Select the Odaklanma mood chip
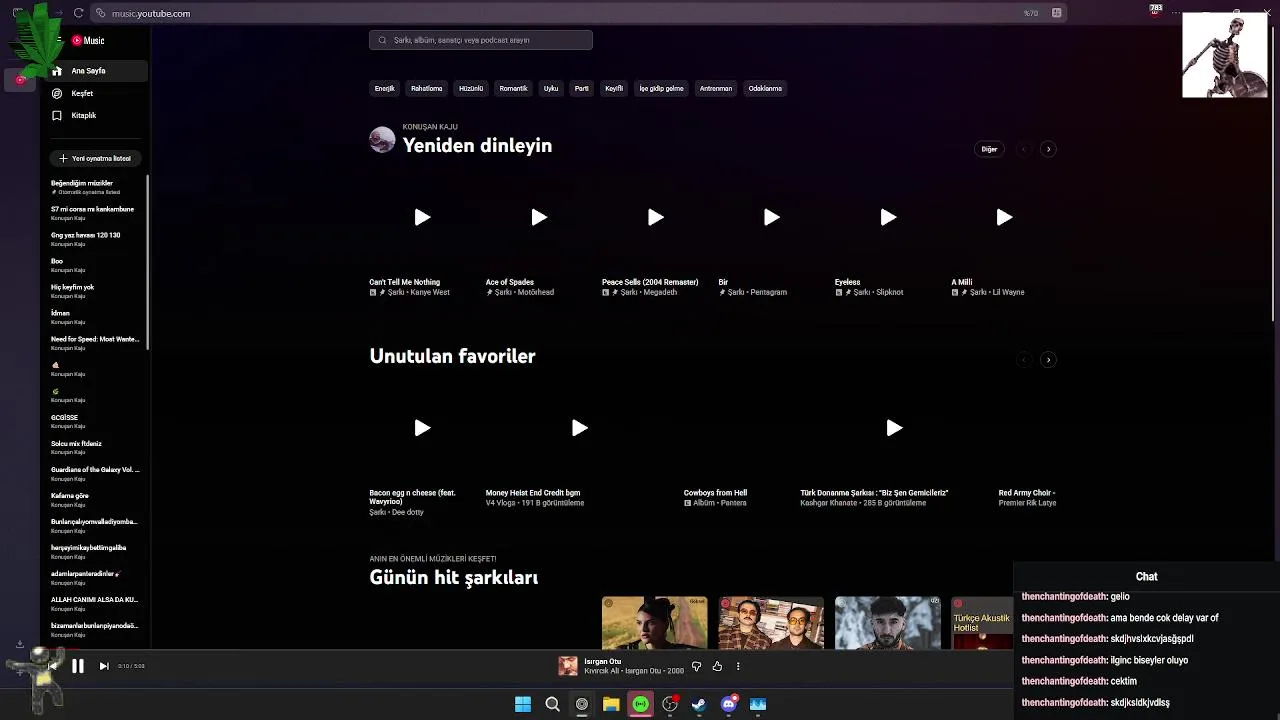The height and width of the screenshot is (720, 1280). 765,88
